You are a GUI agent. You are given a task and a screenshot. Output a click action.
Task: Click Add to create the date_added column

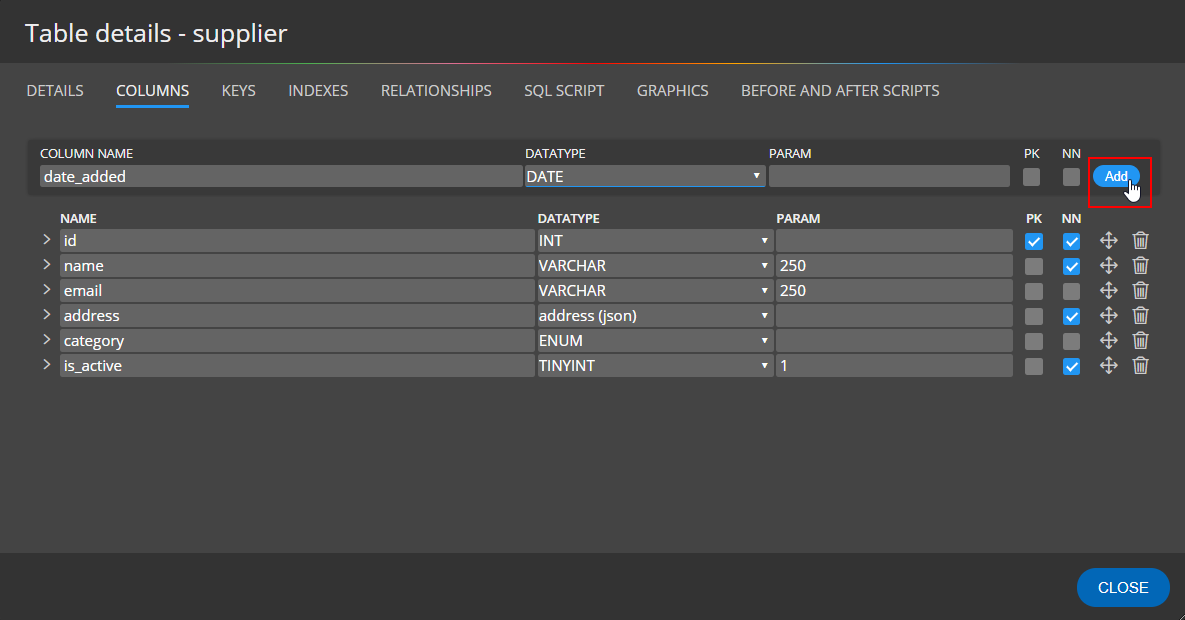[x=1116, y=176]
